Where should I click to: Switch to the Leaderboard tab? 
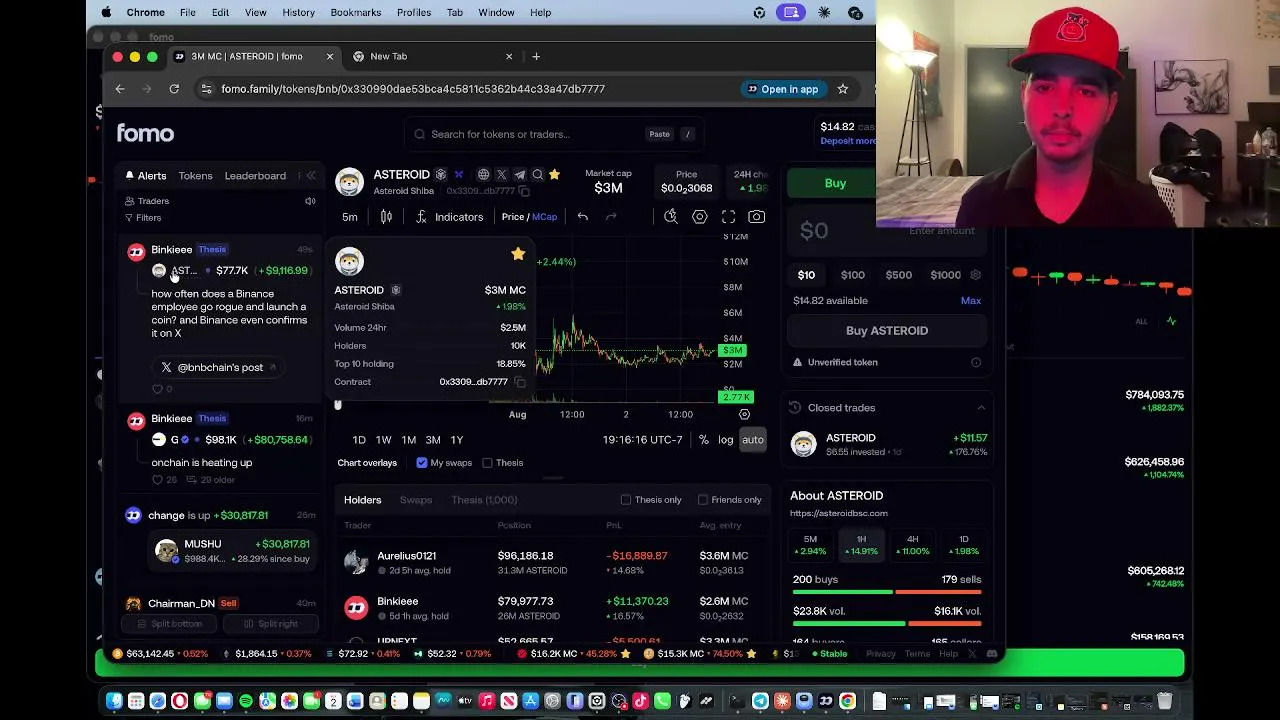(x=255, y=176)
